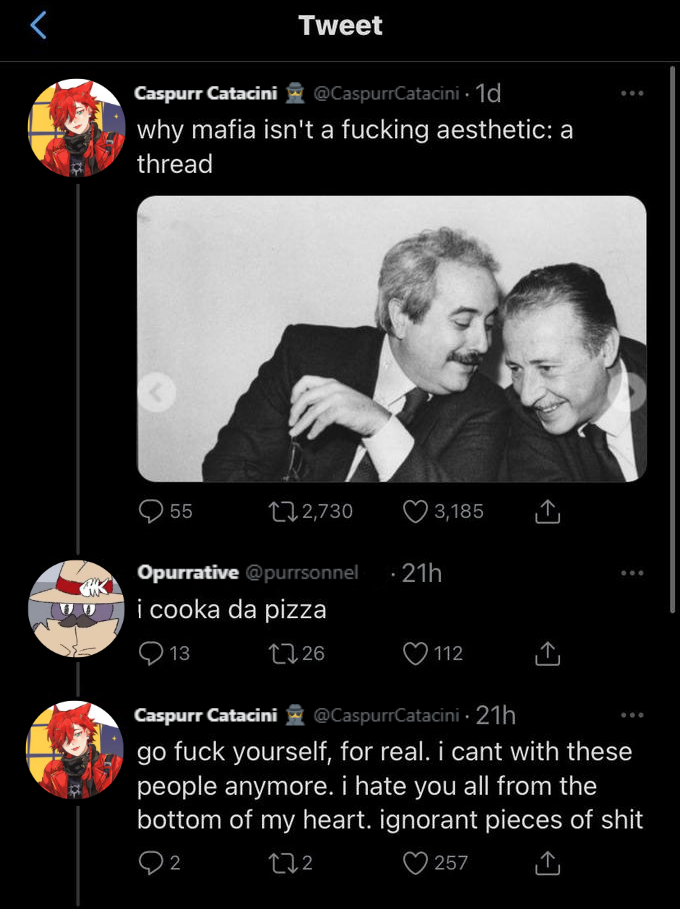The width and height of the screenshot is (680, 909).
Task: Share the mafia aesthetic thread tweet
Action: 546,512
